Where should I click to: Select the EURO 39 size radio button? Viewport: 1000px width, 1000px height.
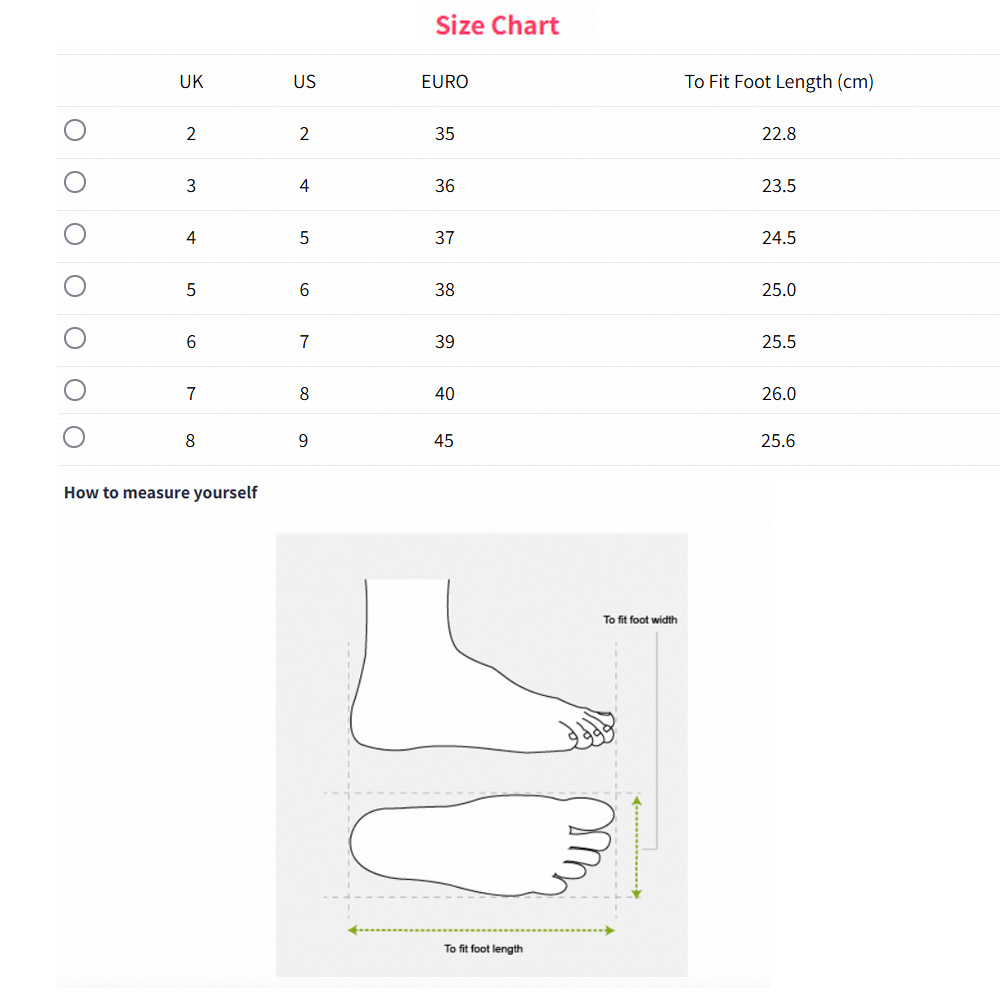75,338
